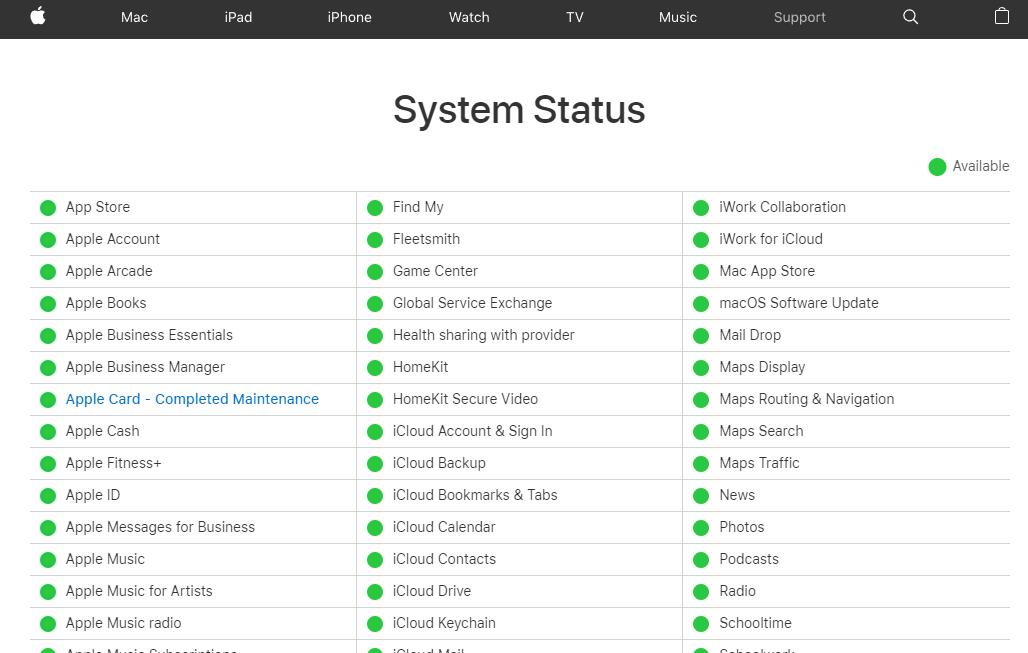Click green status dot beside HomeKit
Screen dimensions: 1028x653
pyautogui.click(x=375, y=368)
